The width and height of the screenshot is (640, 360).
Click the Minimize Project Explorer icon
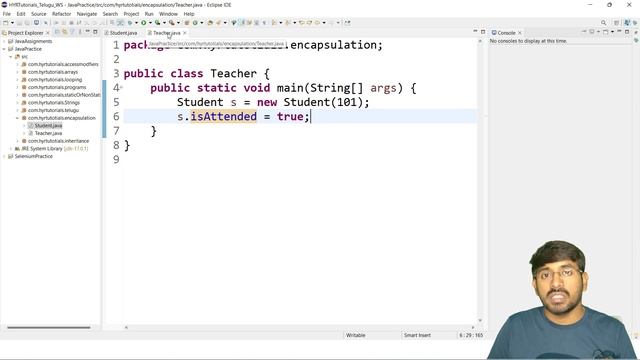[87, 32]
